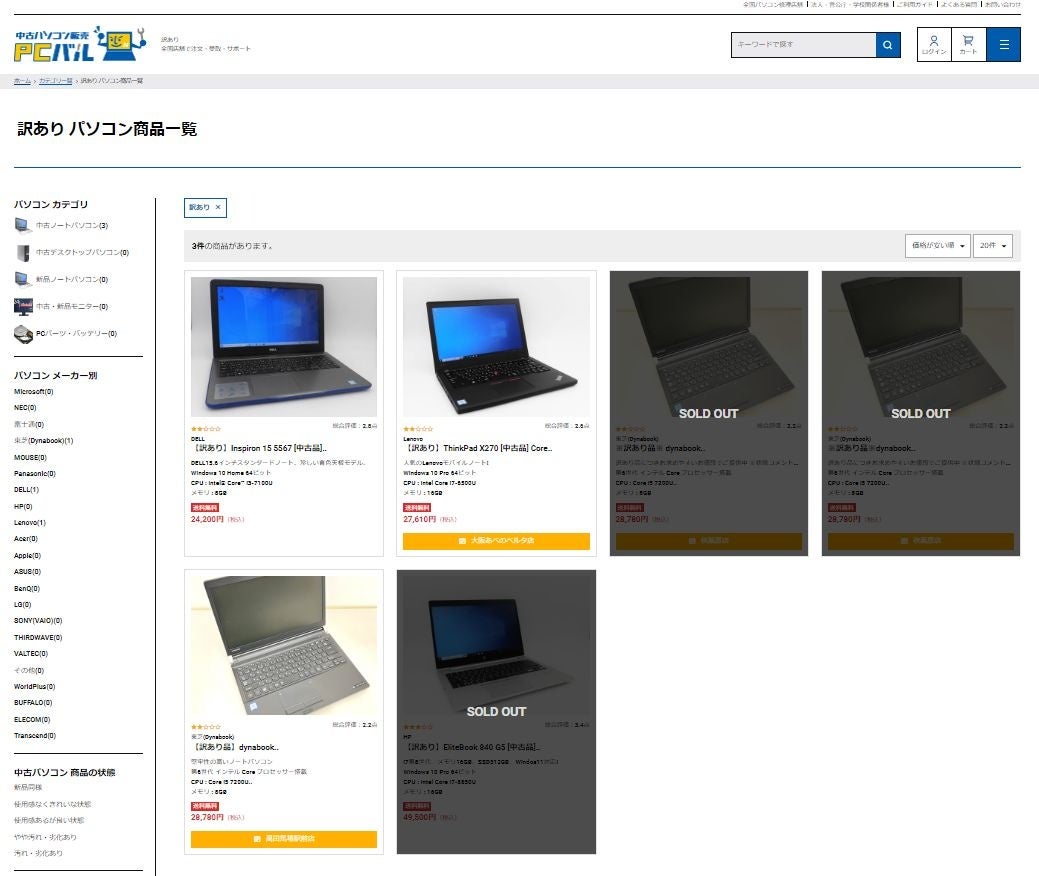Click the 24,200円 price of Inspiron

coord(207,520)
